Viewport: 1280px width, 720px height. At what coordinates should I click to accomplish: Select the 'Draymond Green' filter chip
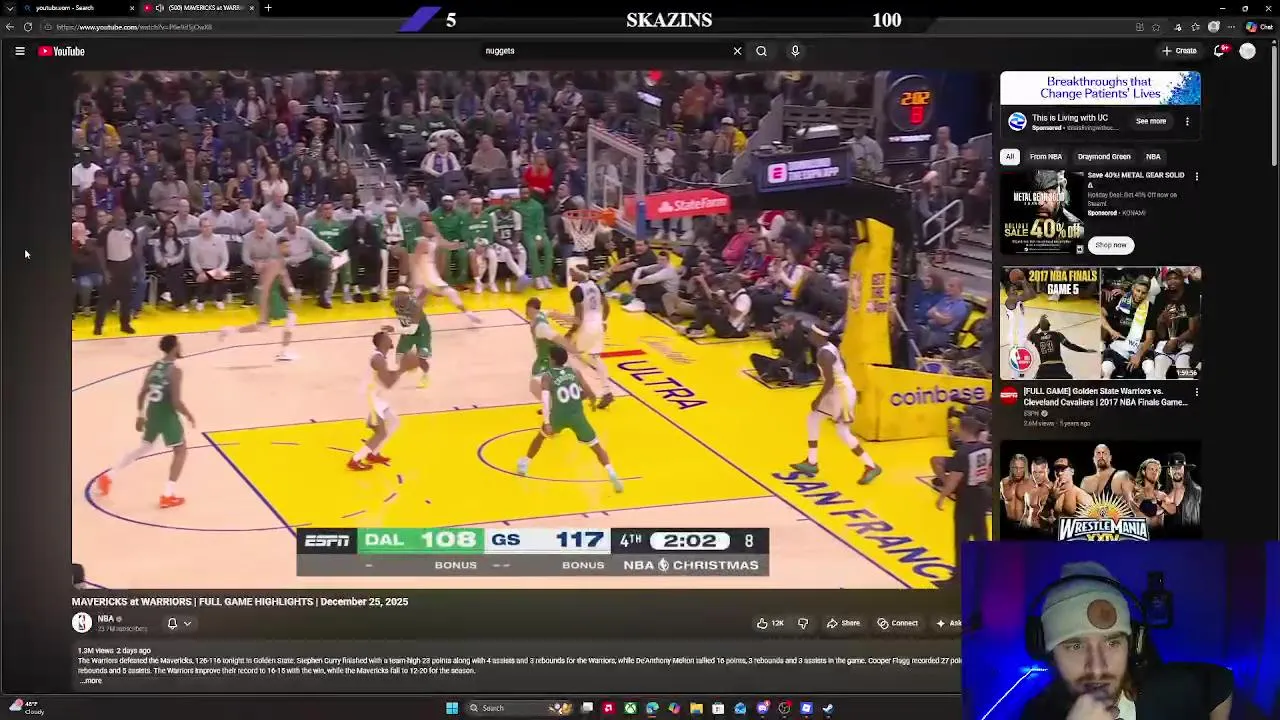[1104, 157]
